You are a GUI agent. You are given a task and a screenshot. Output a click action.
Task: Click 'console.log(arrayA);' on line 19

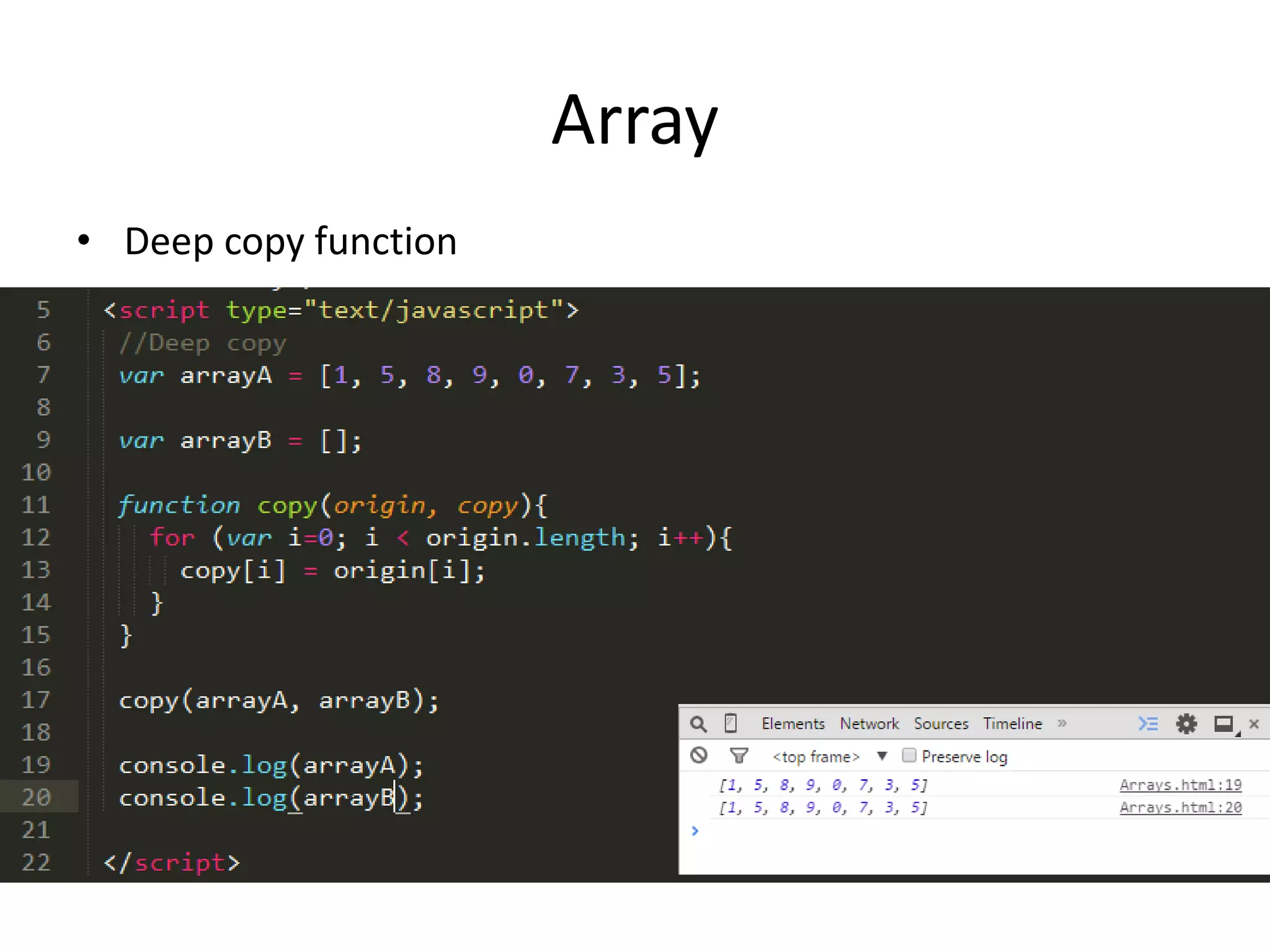[272, 765]
